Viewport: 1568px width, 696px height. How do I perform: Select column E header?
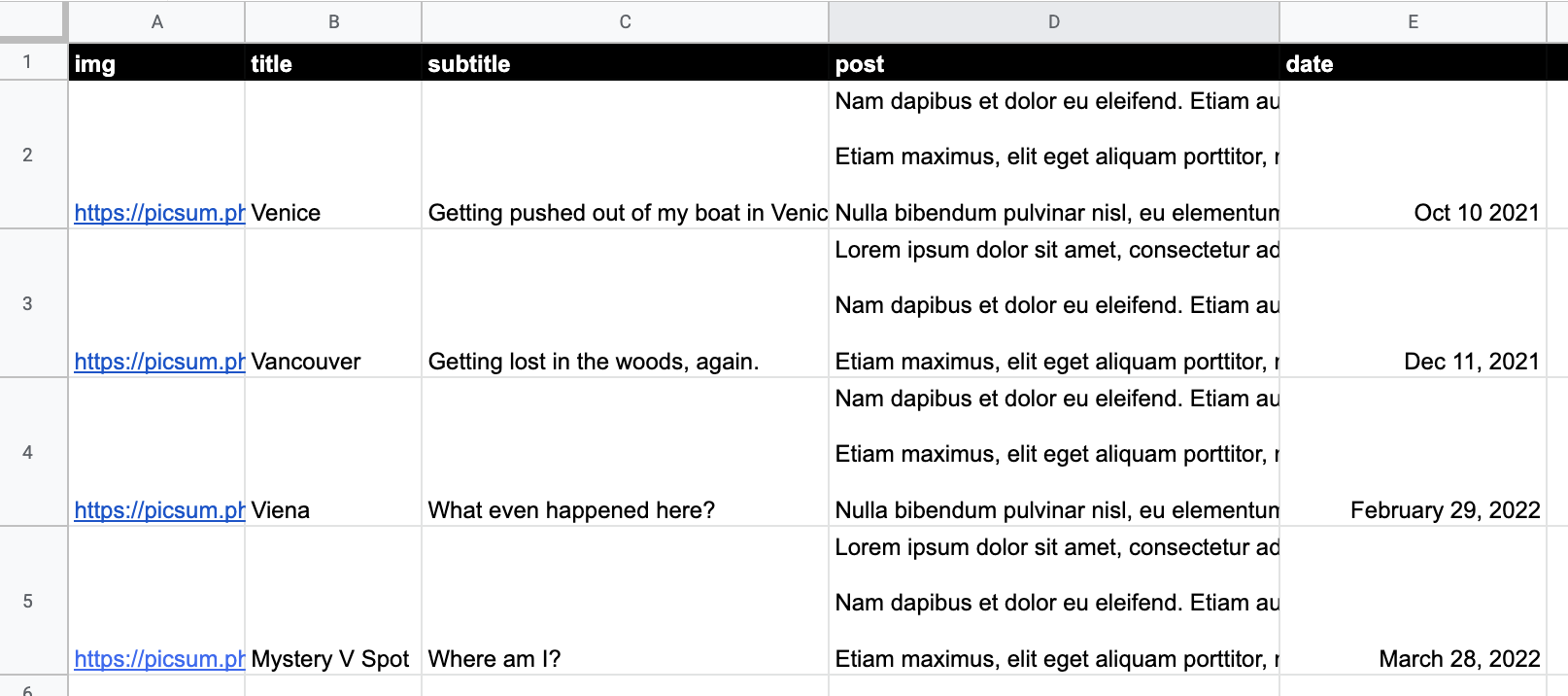pyautogui.click(x=1413, y=21)
